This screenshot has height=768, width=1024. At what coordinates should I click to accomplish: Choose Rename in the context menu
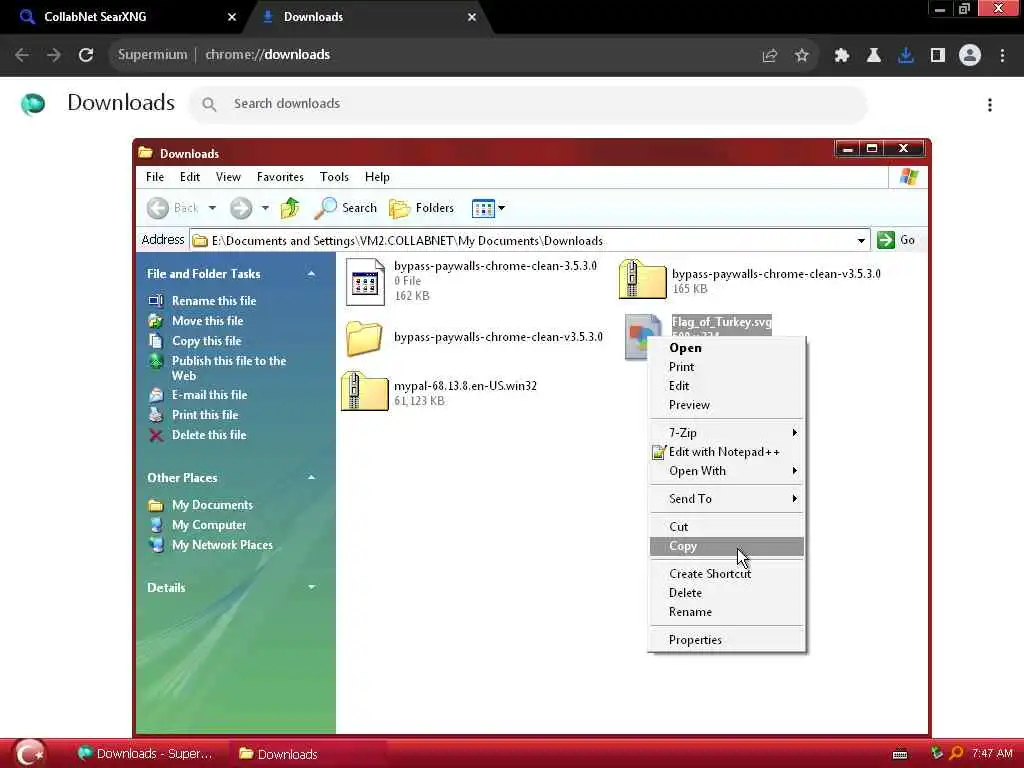coord(726,612)
